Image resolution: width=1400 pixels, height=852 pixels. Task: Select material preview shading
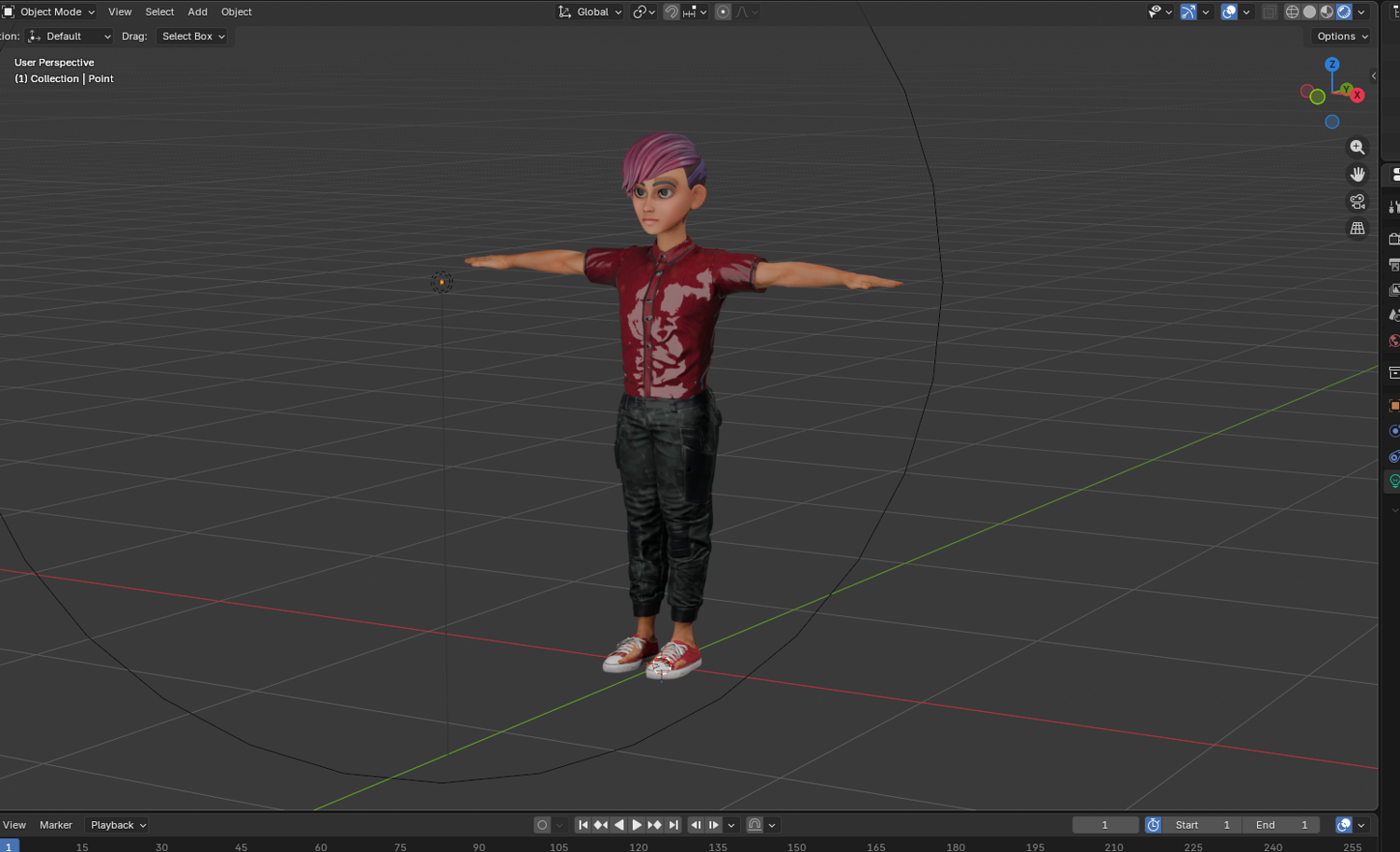pyautogui.click(x=1326, y=12)
